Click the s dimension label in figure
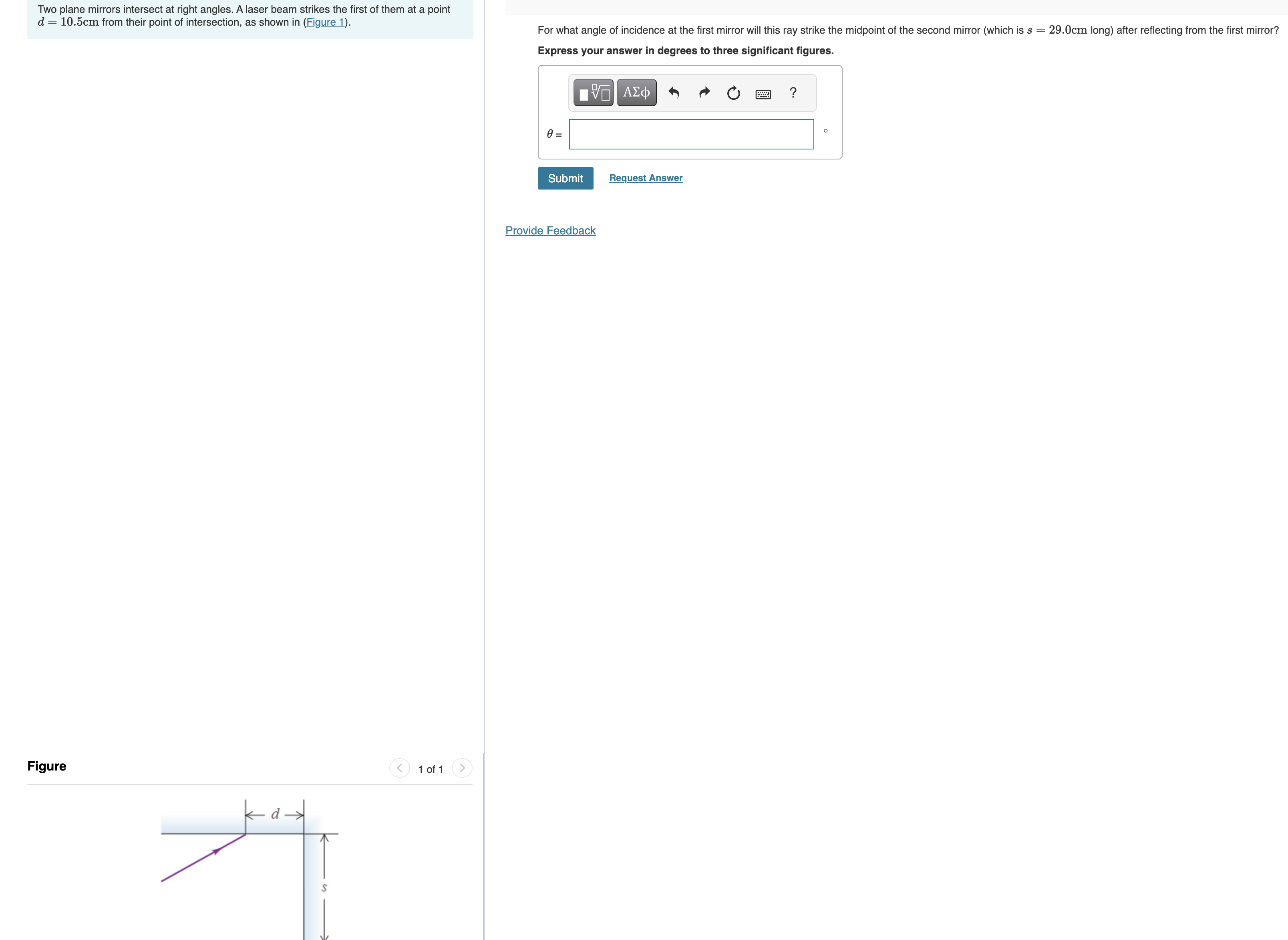The height and width of the screenshot is (940, 1288). [x=324, y=887]
